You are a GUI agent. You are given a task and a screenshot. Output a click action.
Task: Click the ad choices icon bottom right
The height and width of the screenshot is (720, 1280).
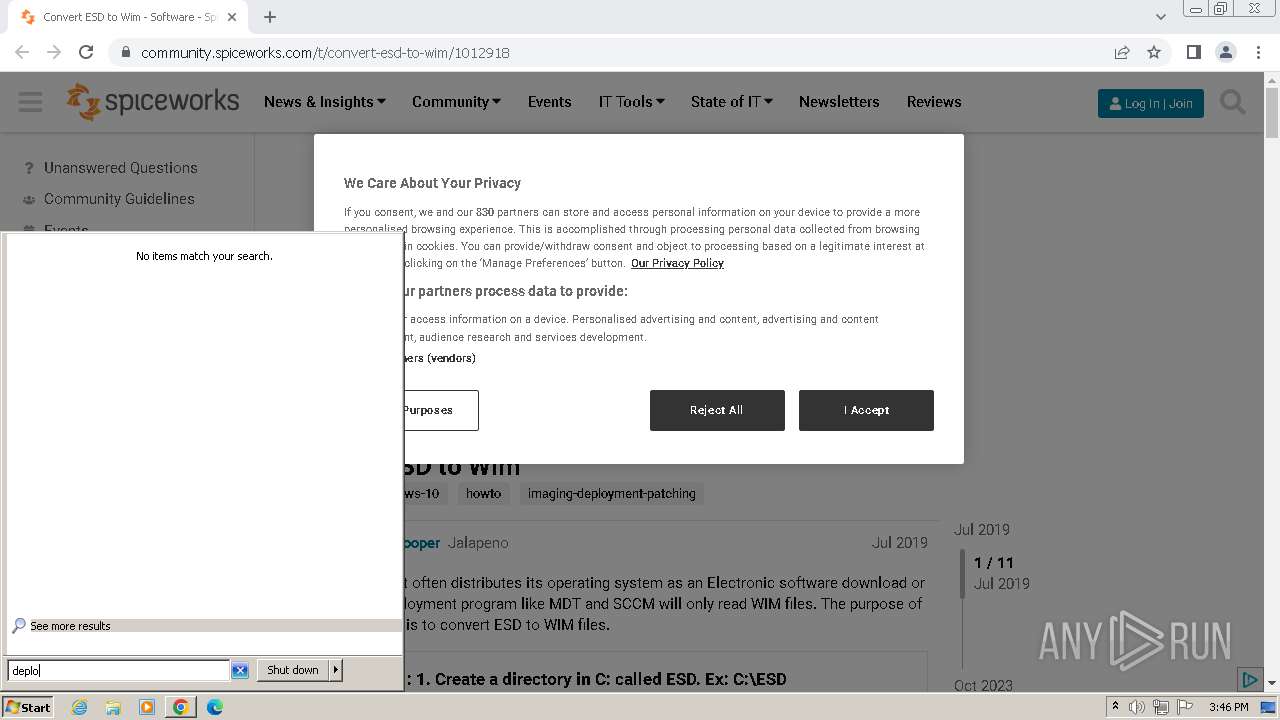(x=1249, y=680)
